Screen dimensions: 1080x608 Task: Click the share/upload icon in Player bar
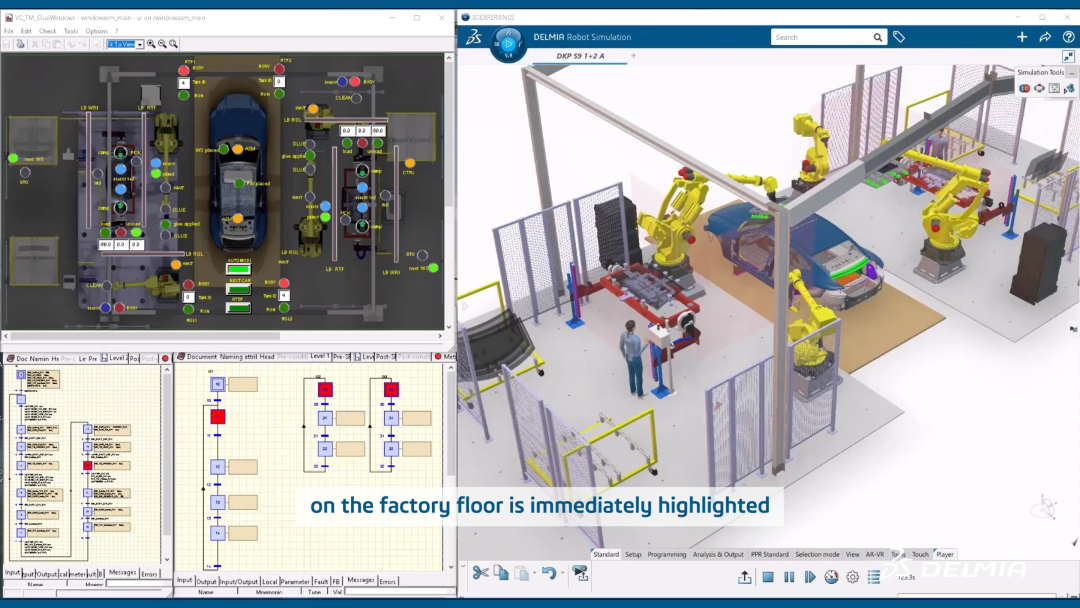745,577
